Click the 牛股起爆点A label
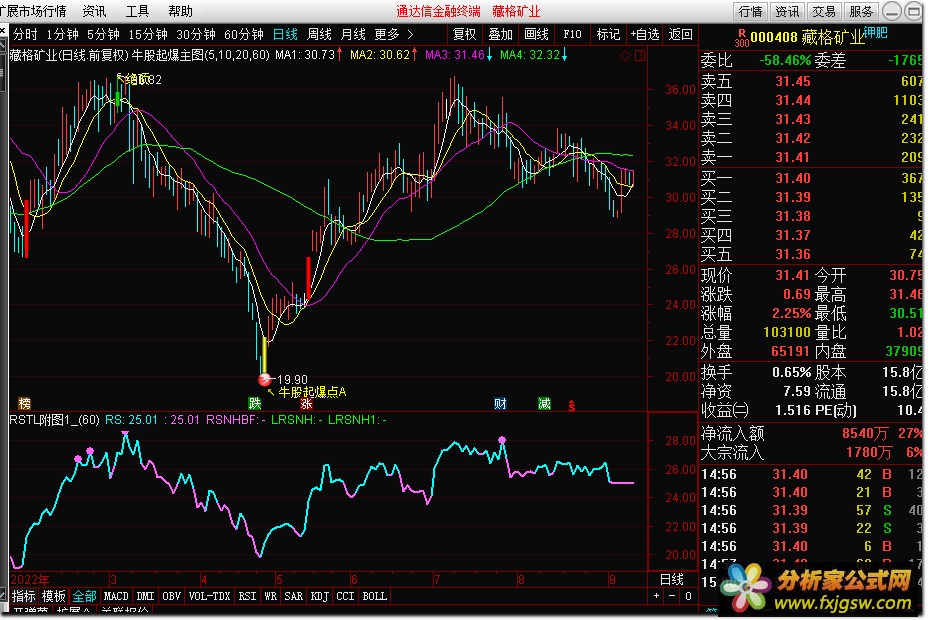This screenshot has width=928, height=620. [312, 392]
